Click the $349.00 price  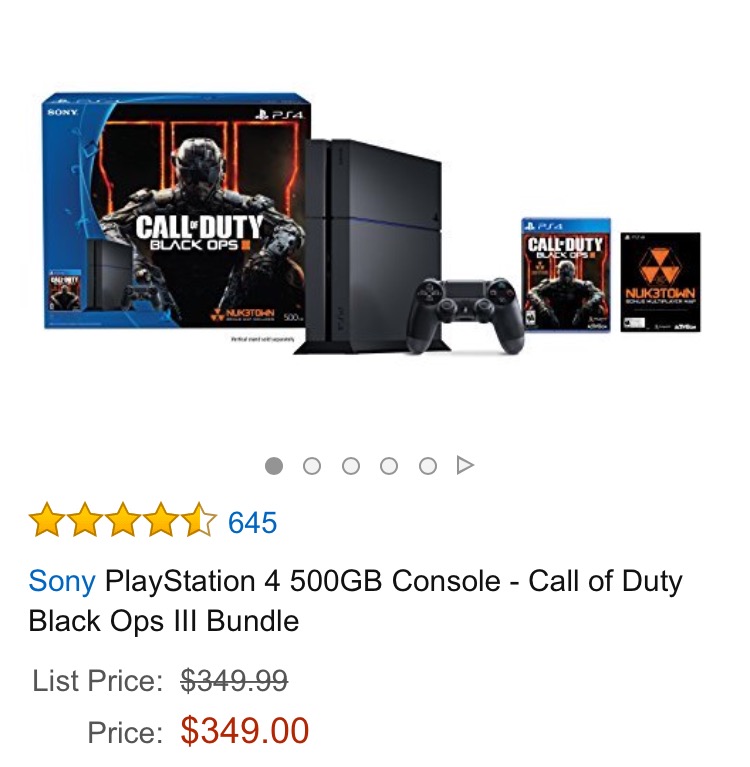click(245, 731)
